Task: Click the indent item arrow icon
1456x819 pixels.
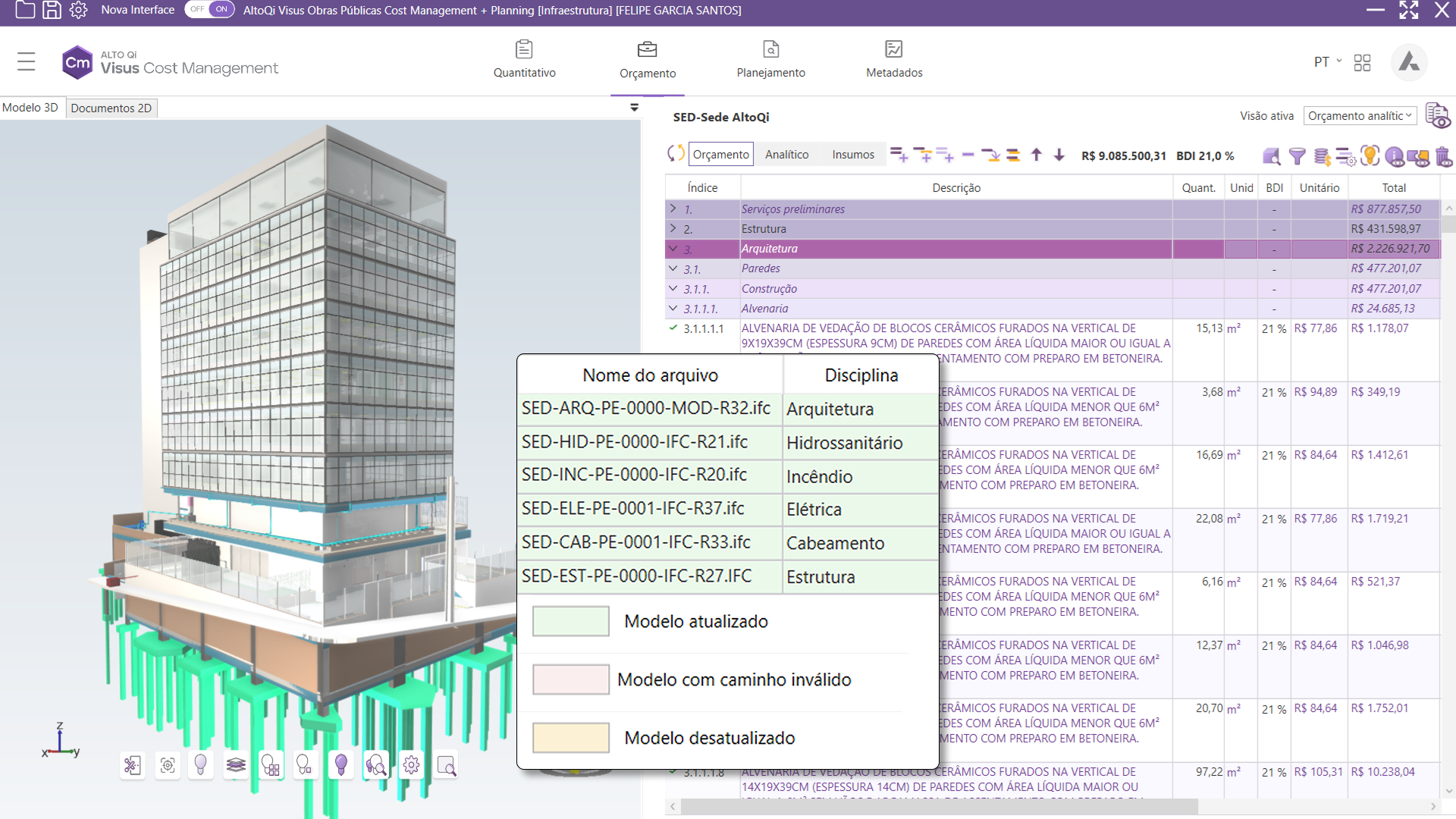Action: 990,155
